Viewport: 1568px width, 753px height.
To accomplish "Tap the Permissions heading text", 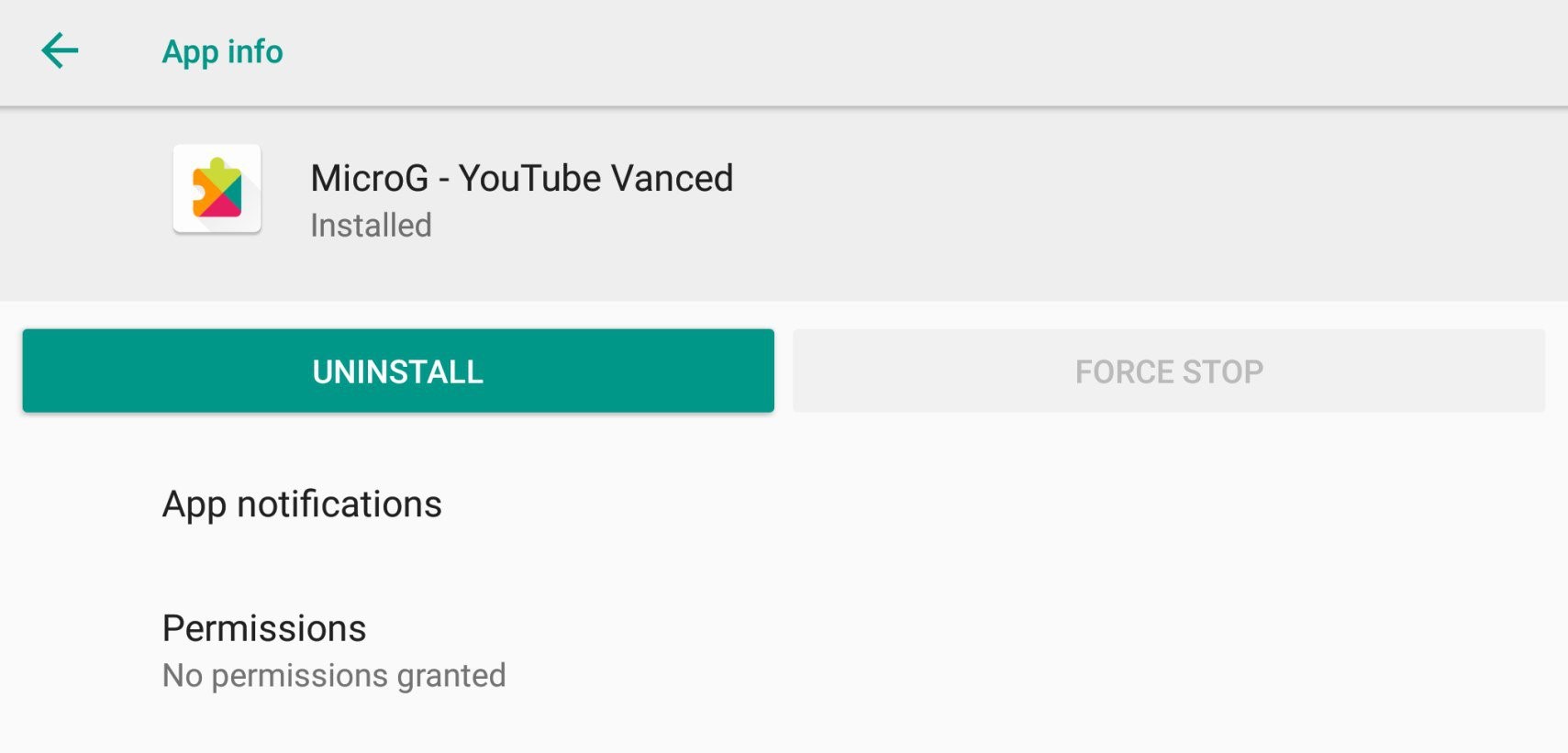I will point(264,629).
